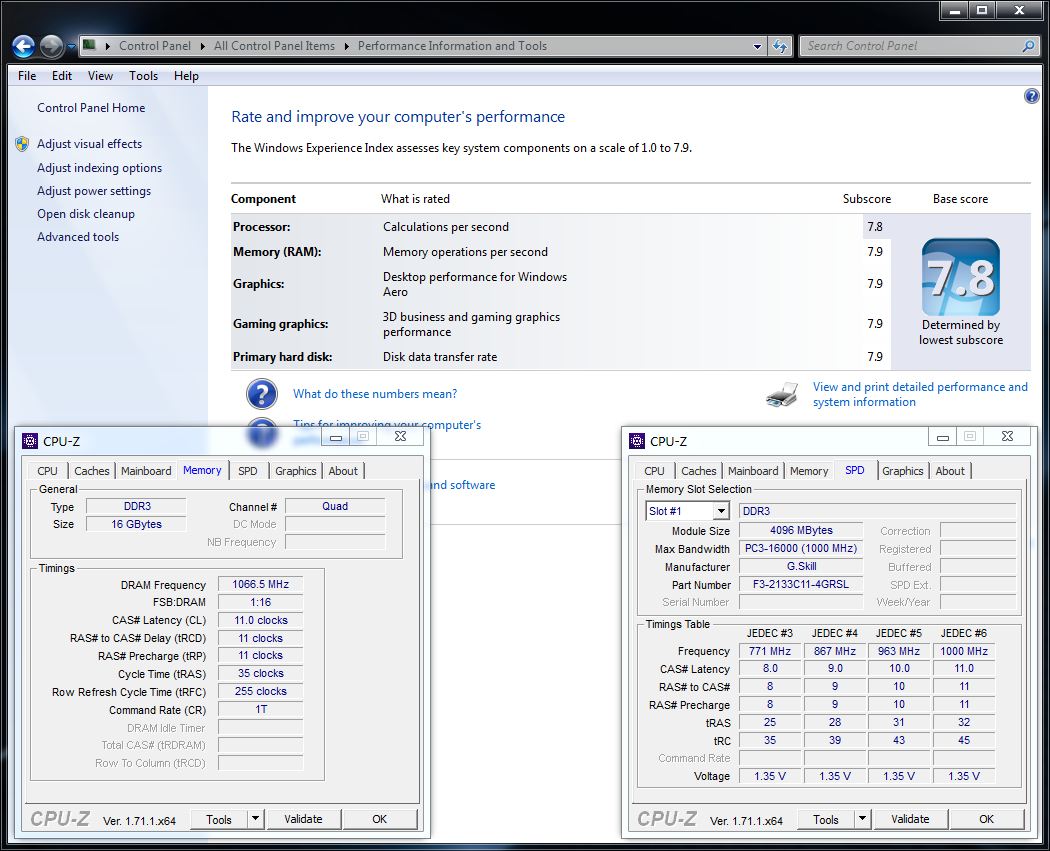Expand Tools dropdown arrow in left CPU-Z window

click(x=256, y=819)
